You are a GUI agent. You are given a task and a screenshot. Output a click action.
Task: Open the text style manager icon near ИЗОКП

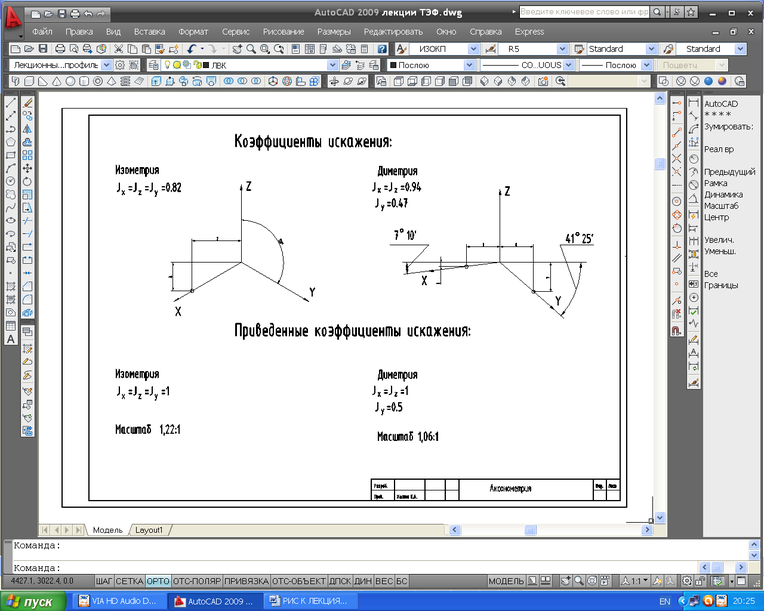[401, 49]
